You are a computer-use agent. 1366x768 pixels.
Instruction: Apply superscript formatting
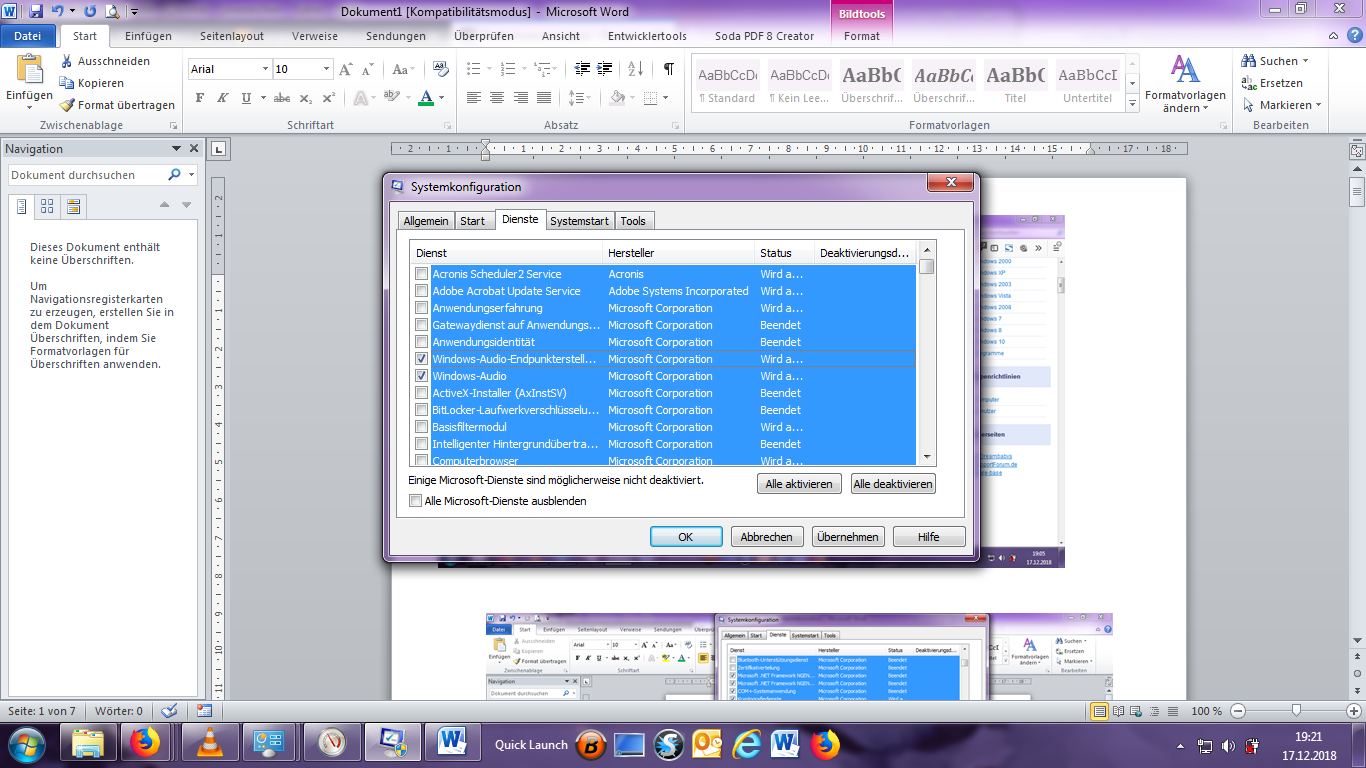[x=327, y=98]
